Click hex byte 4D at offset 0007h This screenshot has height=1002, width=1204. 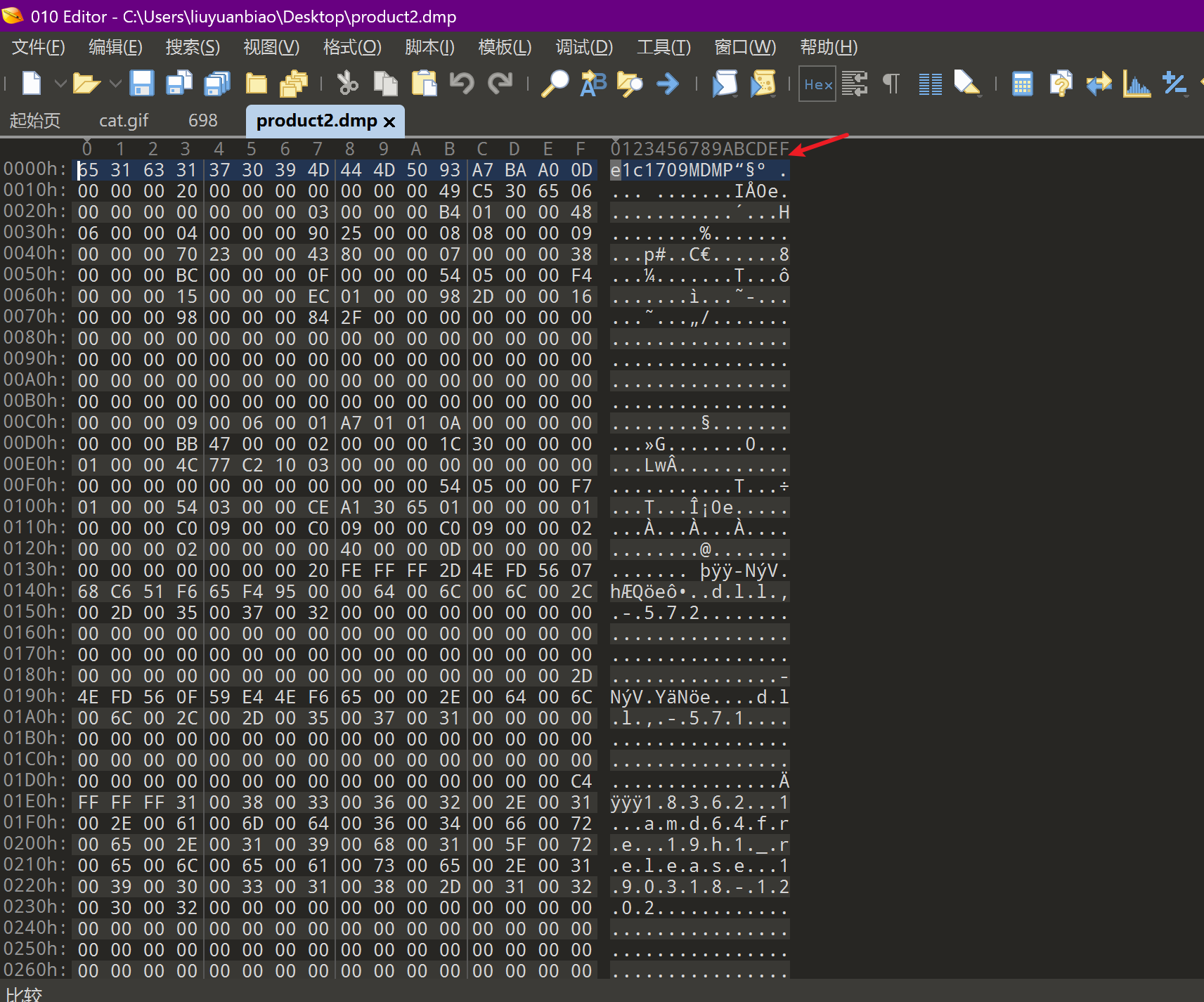pyautogui.click(x=318, y=170)
